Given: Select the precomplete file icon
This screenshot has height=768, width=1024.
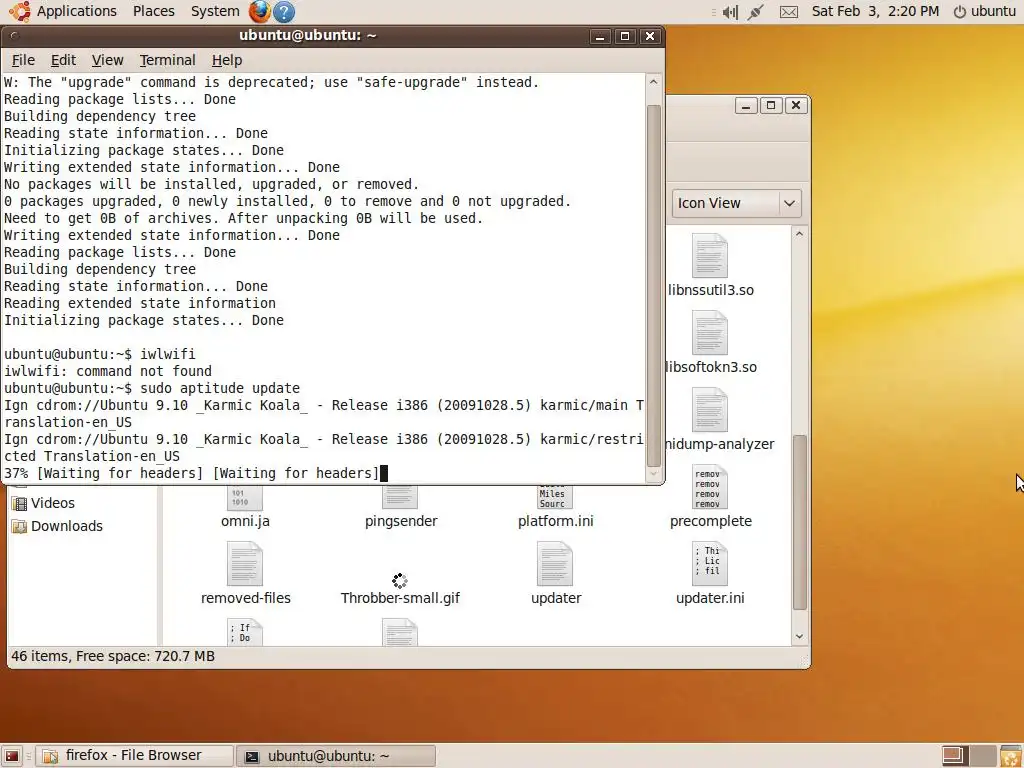Looking at the screenshot, I should coord(709,488).
